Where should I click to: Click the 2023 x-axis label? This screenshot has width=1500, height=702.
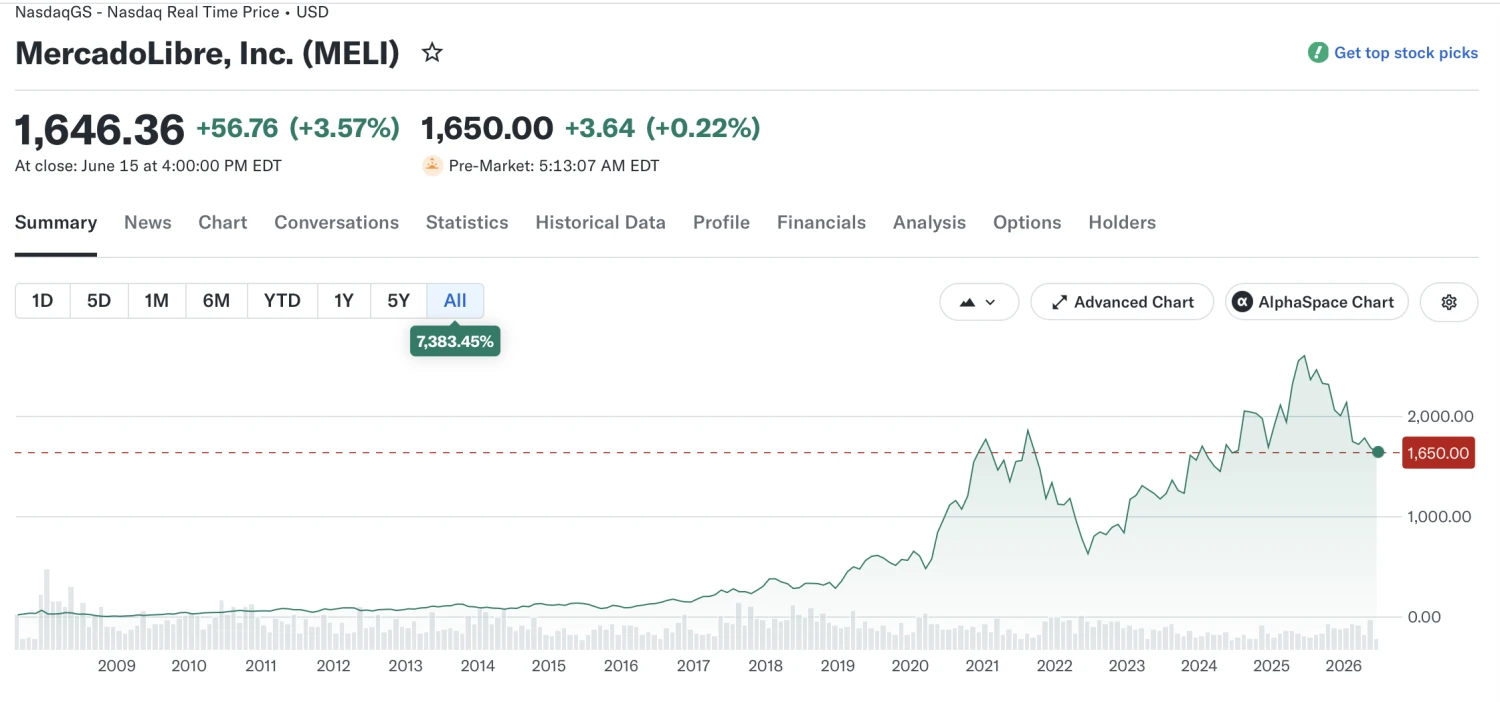[x=1127, y=666]
